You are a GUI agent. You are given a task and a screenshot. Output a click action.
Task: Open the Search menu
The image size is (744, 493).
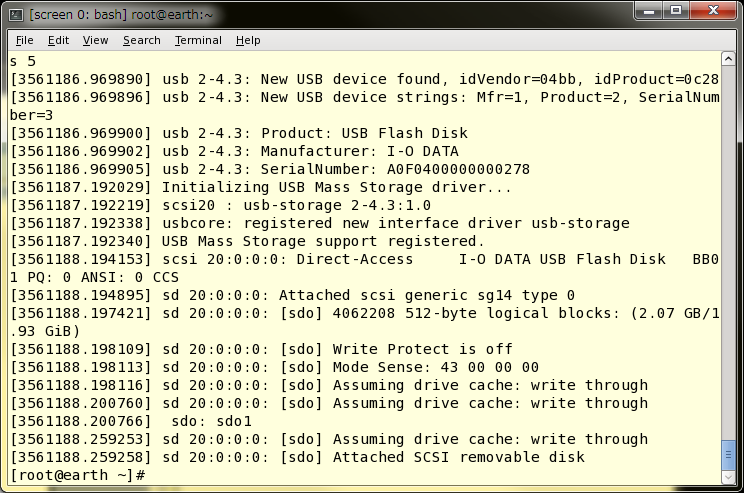click(x=141, y=40)
